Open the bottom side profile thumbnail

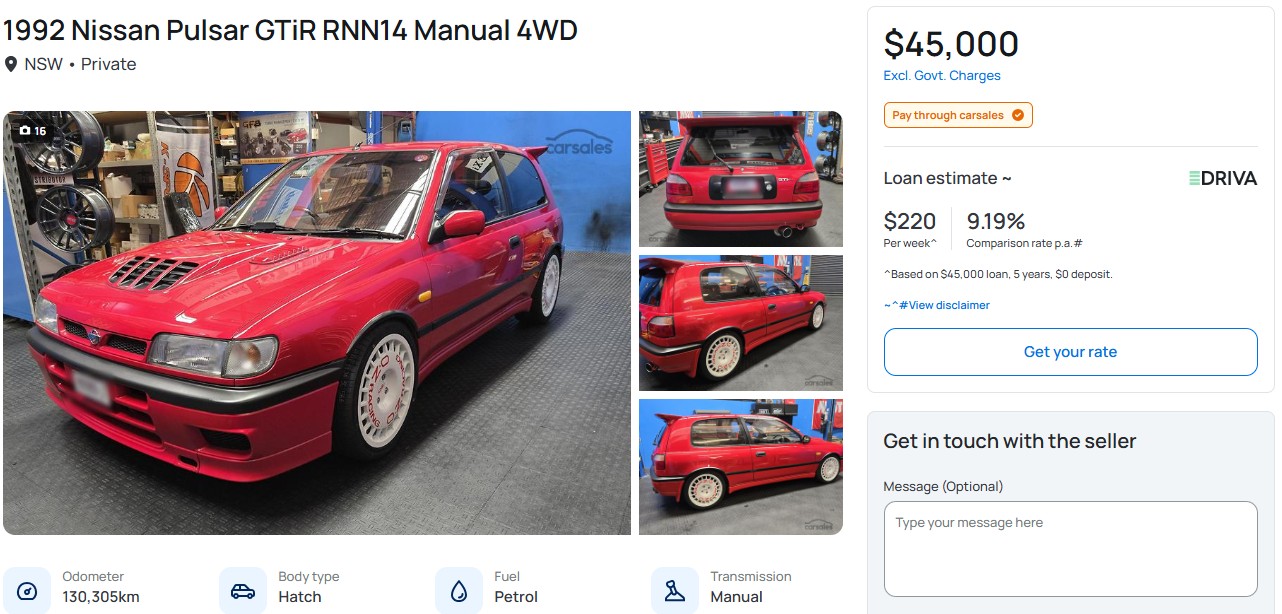[x=741, y=467]
